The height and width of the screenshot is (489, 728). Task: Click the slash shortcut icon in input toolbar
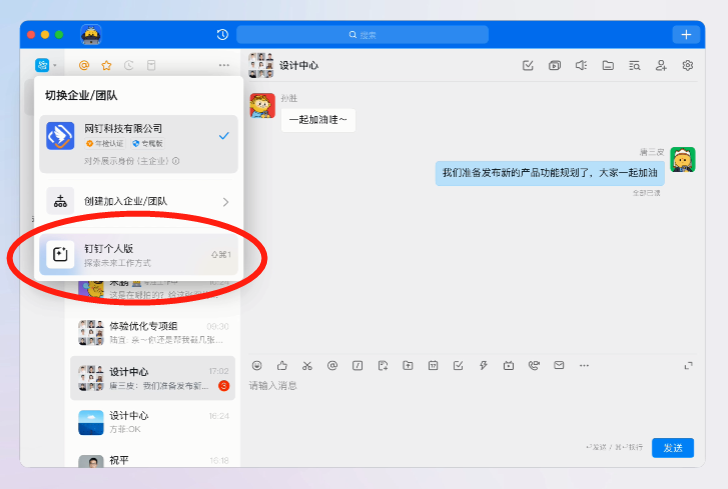[358, 366]
